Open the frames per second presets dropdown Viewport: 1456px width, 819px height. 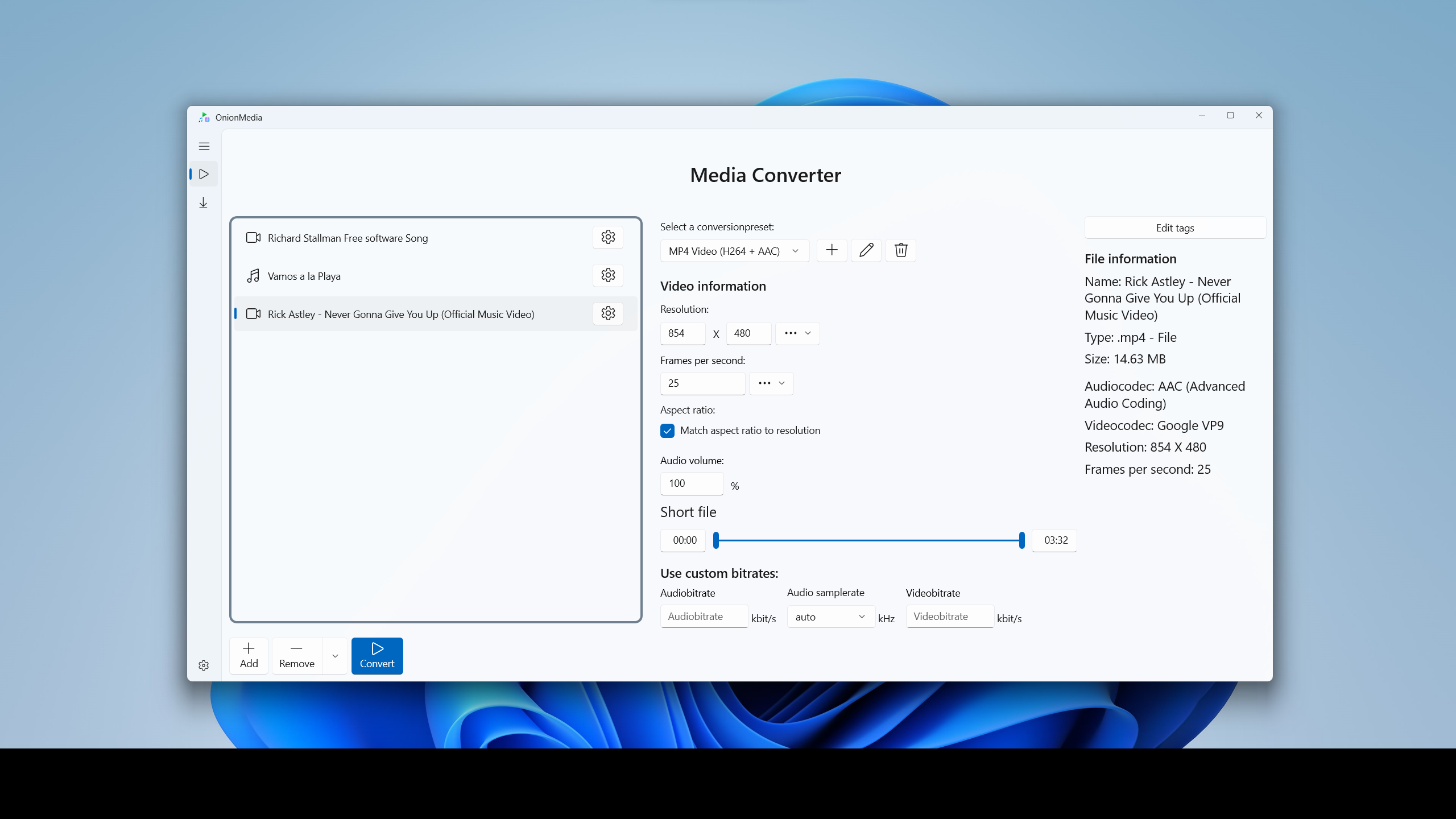(771, 383)
